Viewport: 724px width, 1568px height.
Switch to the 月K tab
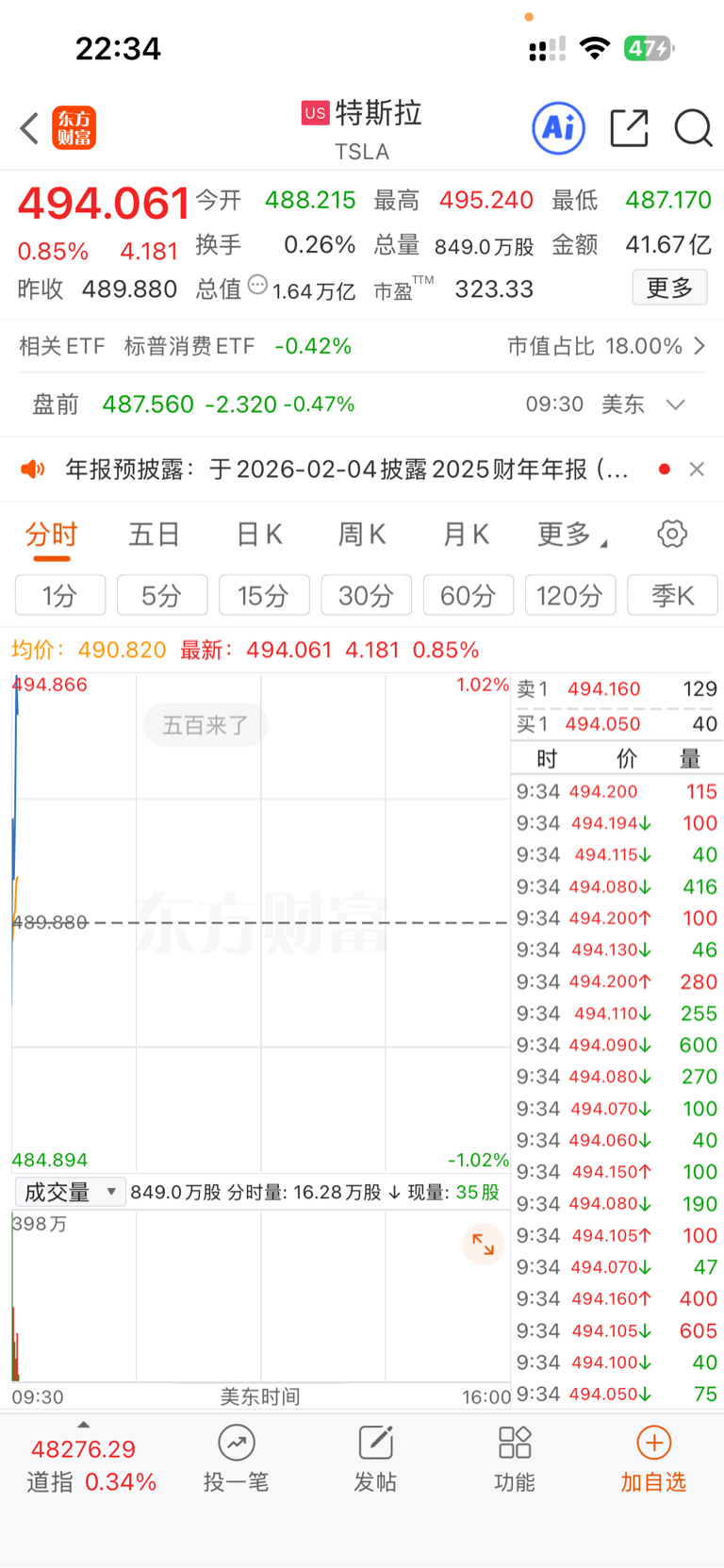466,535
